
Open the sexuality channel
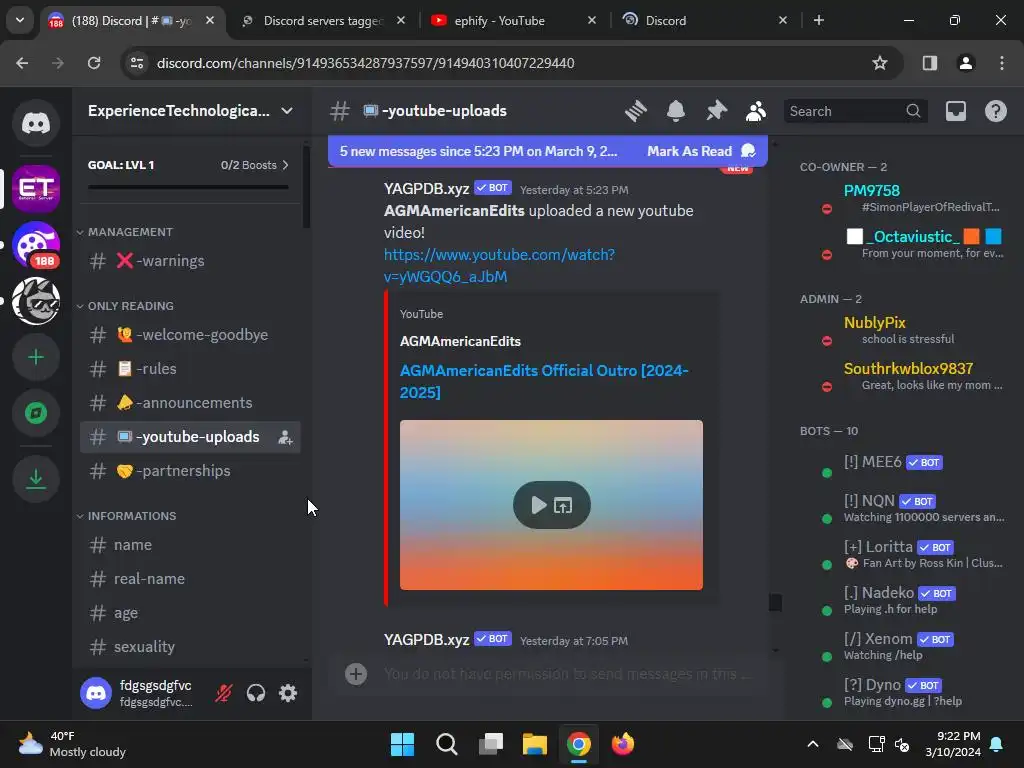(190, 647)
